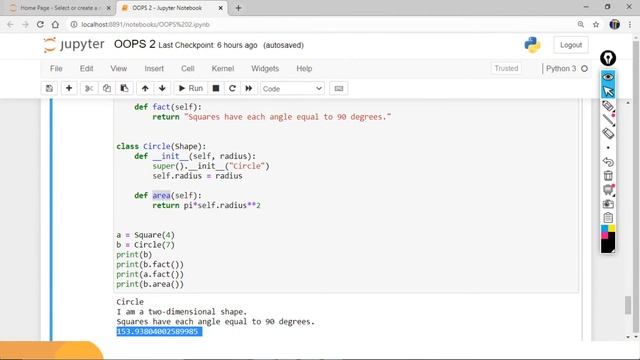The image size is (640, 360).
Task: Click the Python 3 kernel status circle
Action: (x=584, y=69)
